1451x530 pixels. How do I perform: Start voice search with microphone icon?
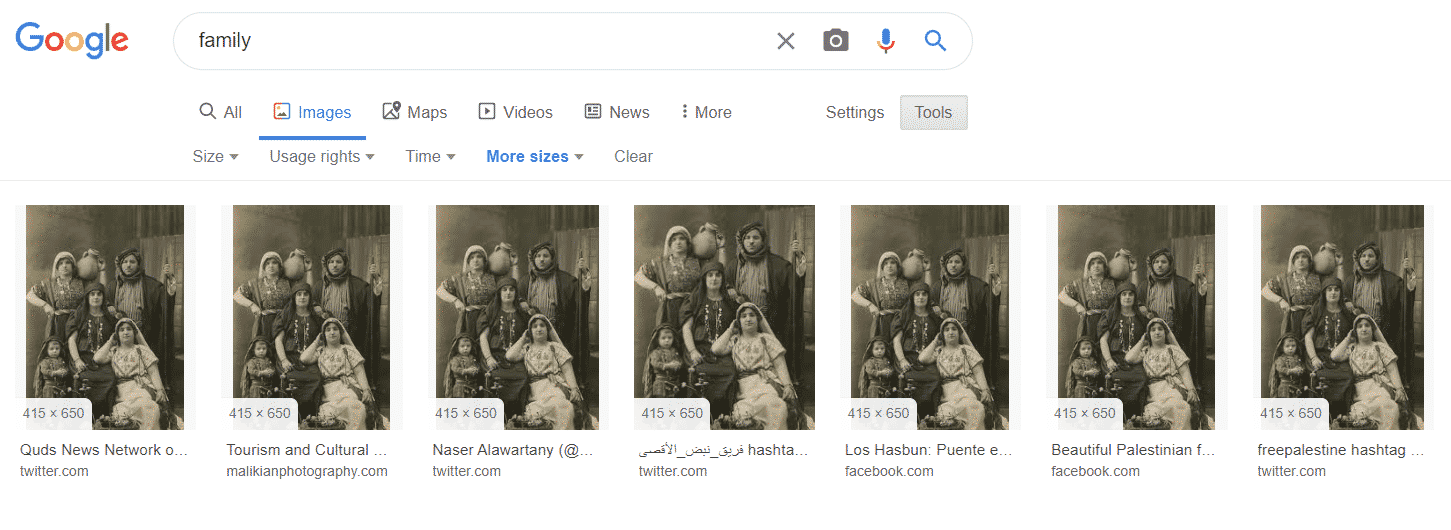pyautogui.click(x=886, y=41)
